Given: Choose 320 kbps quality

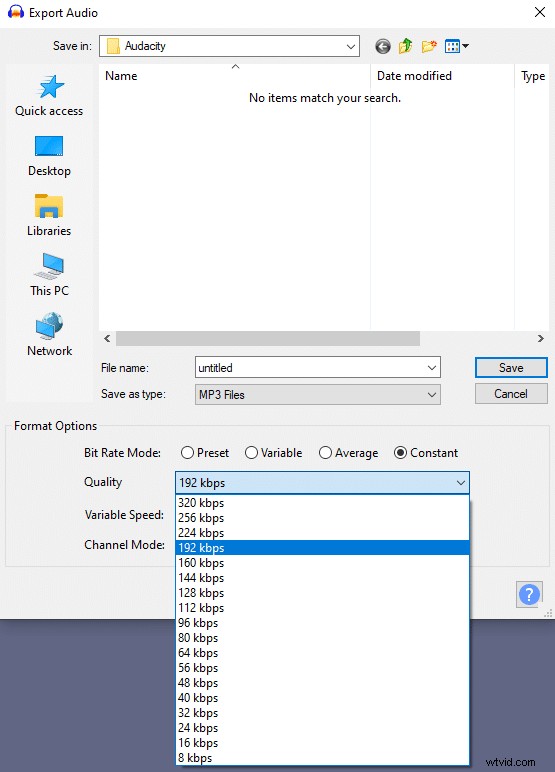Looking at the screenshot, I should tap(322, 503).
